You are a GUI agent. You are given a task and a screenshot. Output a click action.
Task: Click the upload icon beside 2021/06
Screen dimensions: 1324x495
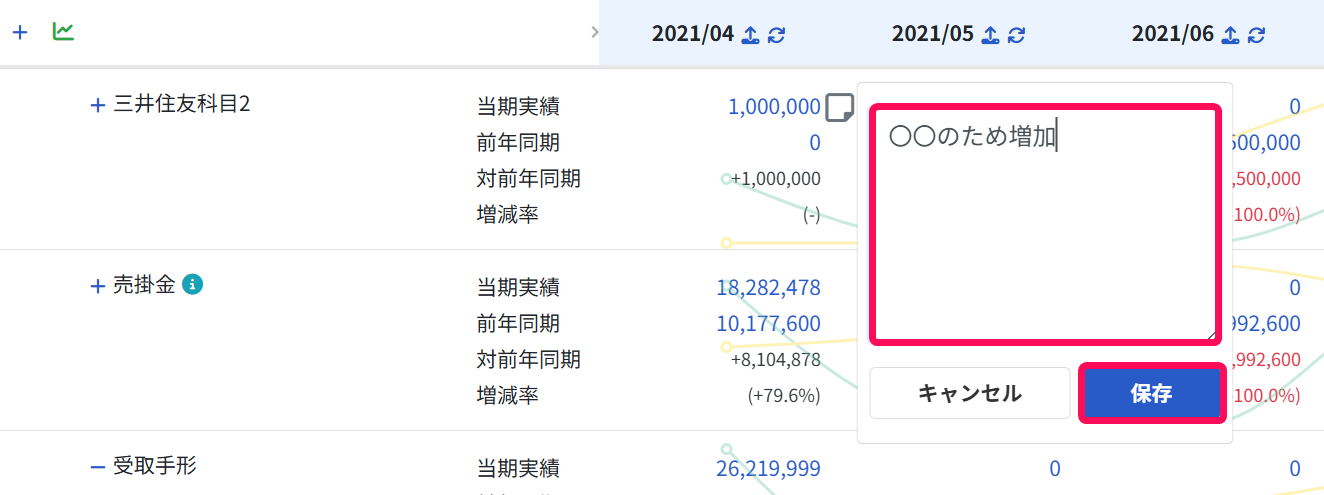1231,34
